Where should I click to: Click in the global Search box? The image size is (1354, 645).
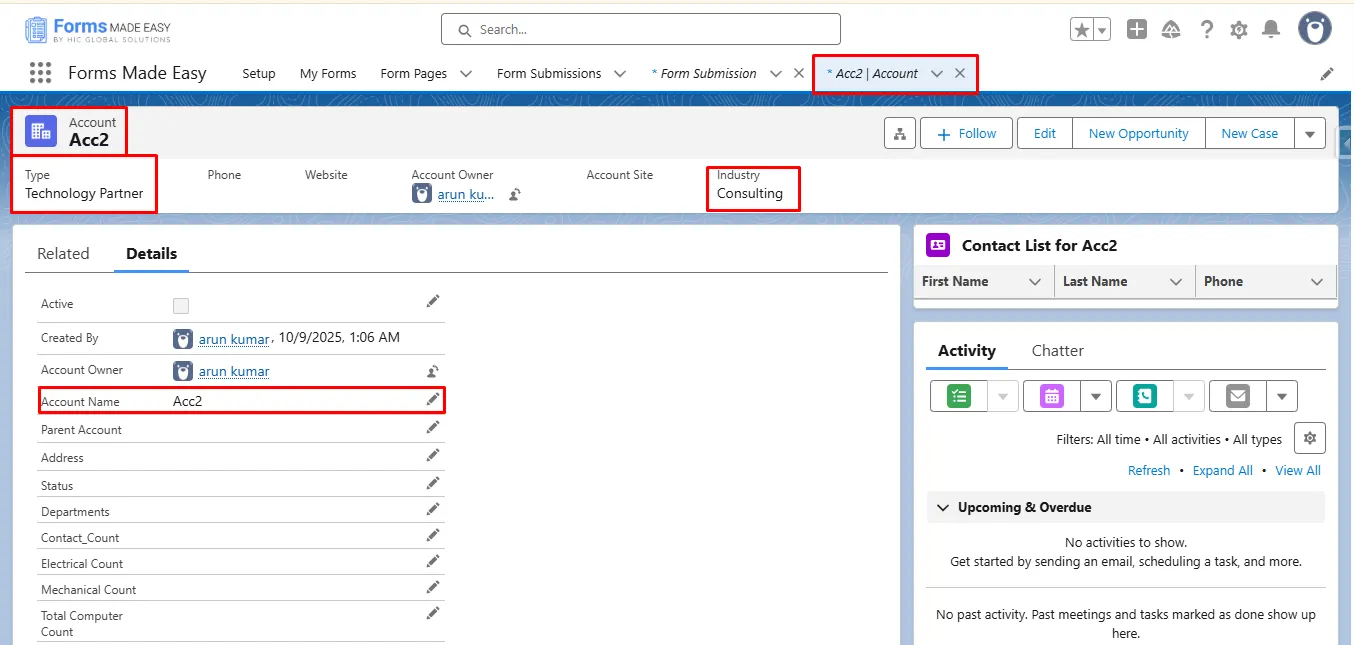pyautogui.click(x=640, y=30)
